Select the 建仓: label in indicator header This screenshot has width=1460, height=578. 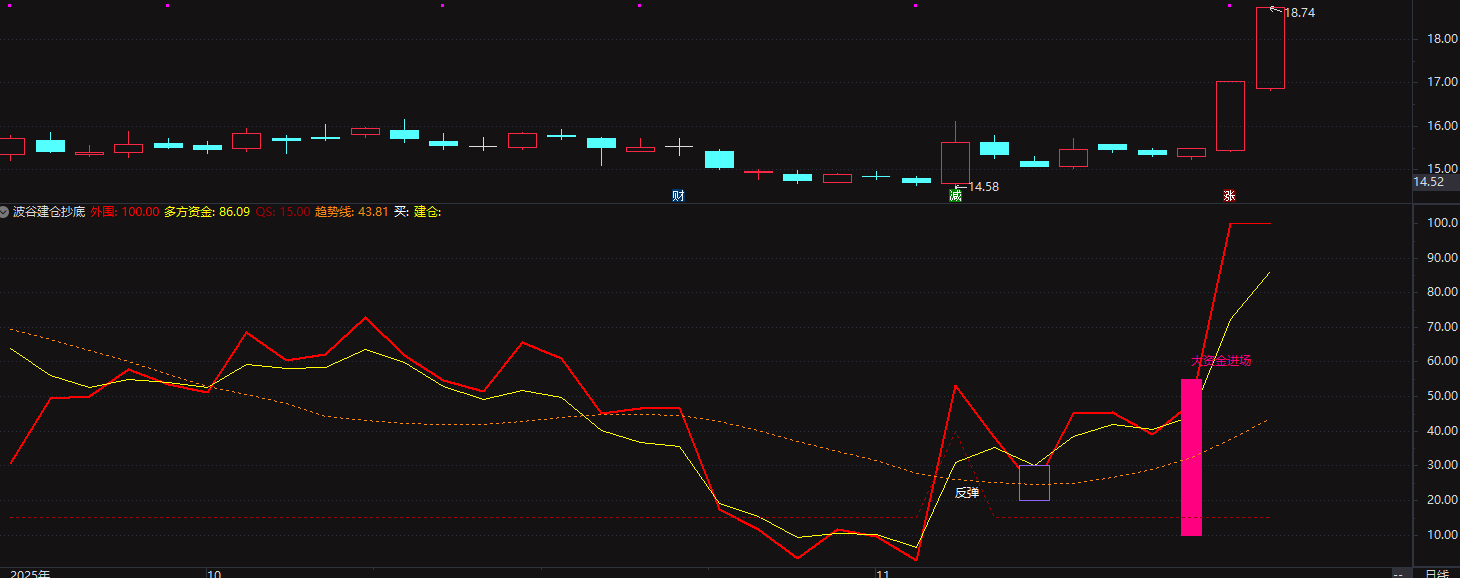point(428,212)
